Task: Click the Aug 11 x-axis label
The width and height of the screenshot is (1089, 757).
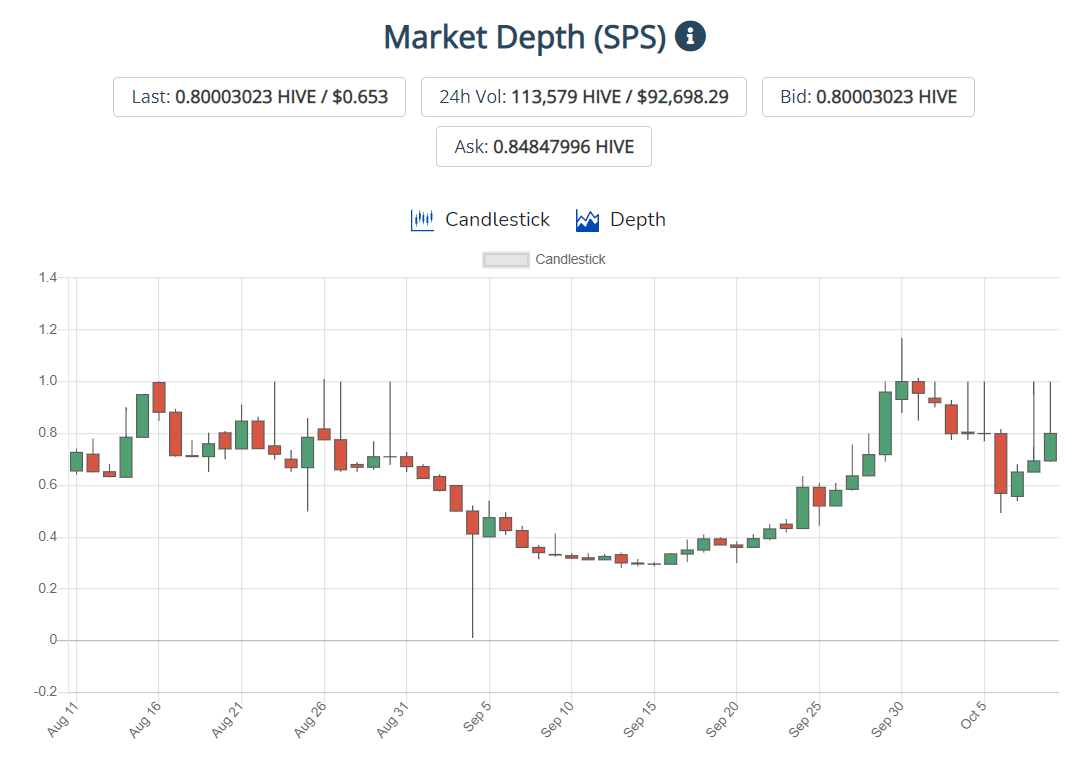Action: [63, 719]
